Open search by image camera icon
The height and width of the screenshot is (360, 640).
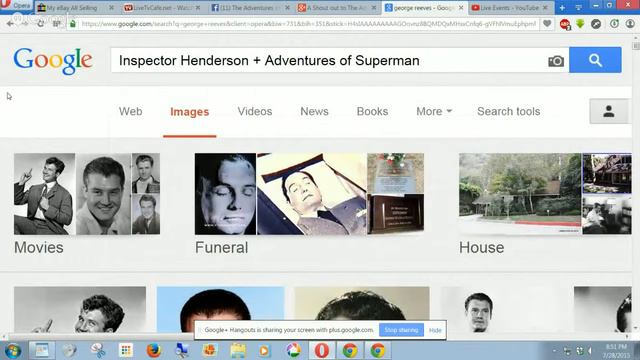tap(556, 61)
